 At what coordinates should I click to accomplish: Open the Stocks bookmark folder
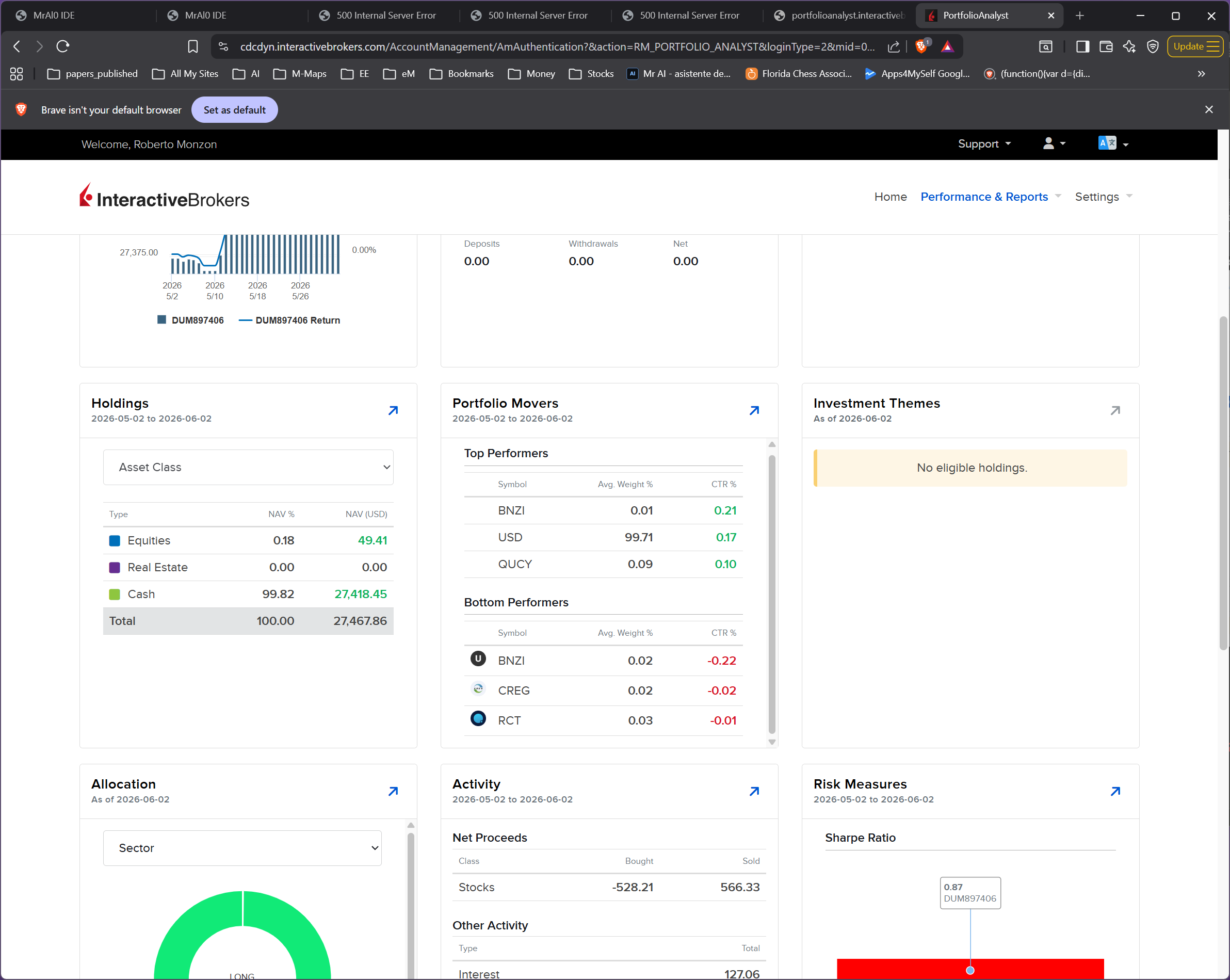pyautogui.click(x=592, y=74)
